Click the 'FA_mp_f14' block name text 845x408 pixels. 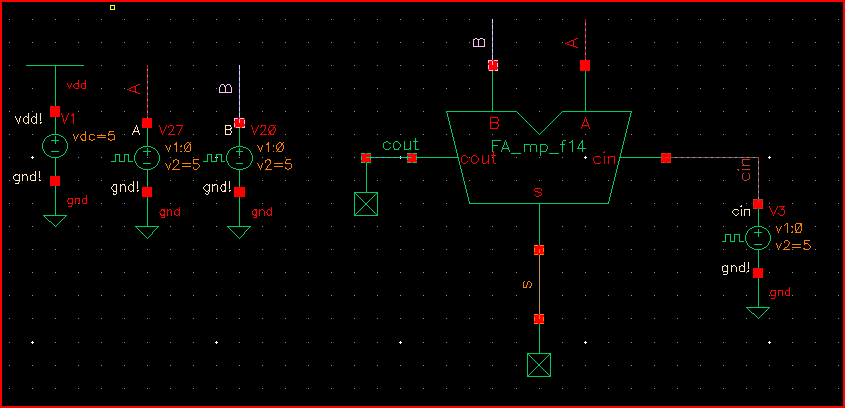pos(539,145)
